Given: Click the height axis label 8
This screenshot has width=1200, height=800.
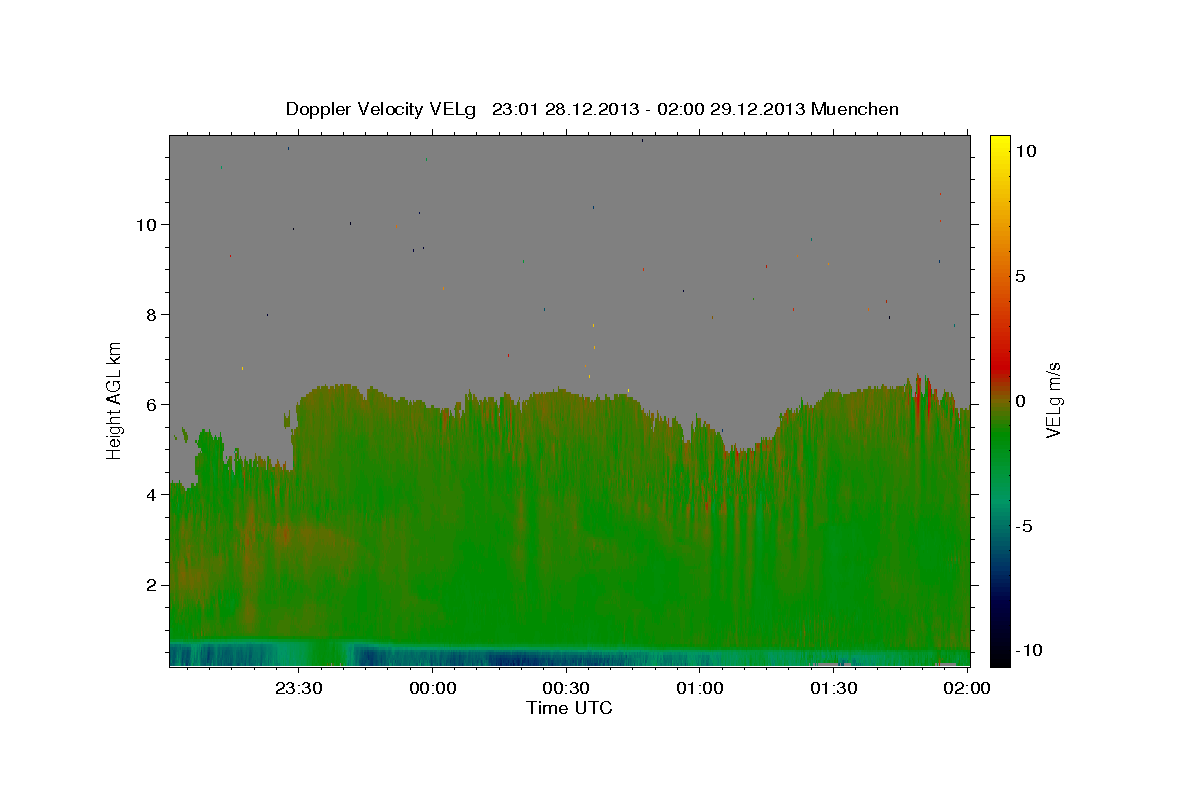Looking at the screenshot, I should click(x=152, y=314).
